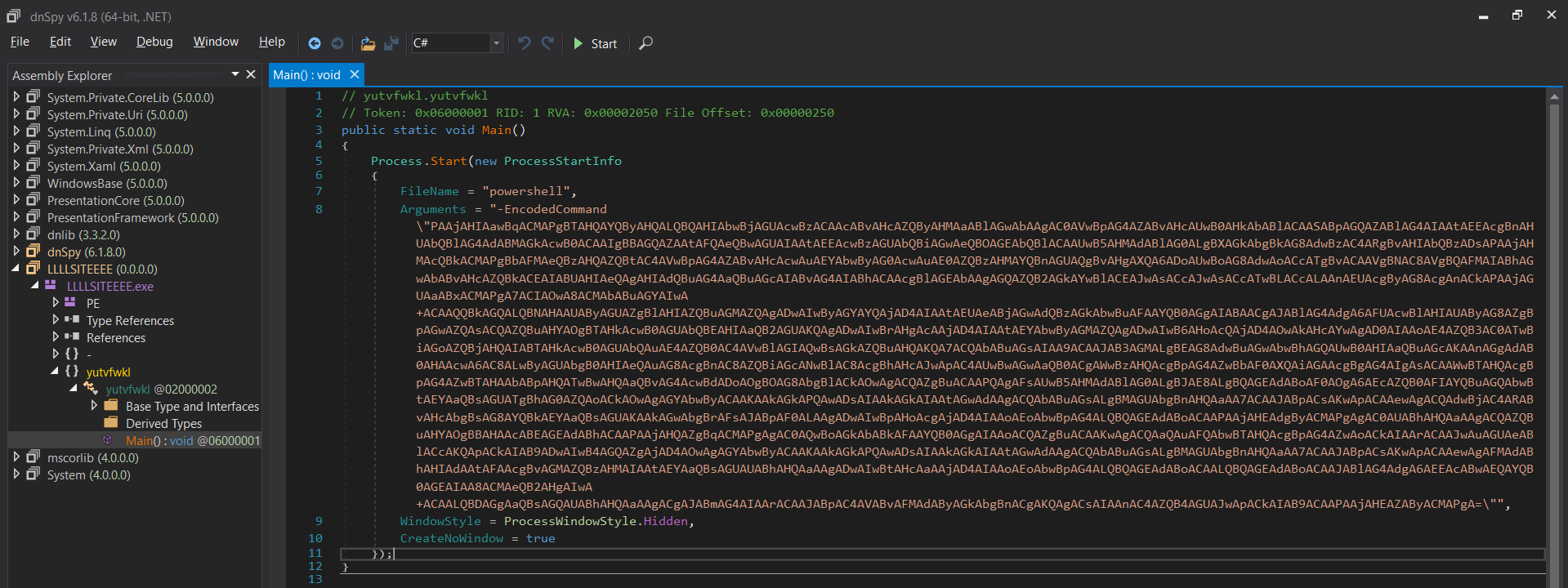Image resolution: width=1568 pixels, height=588 pixels.
Task: Click the PE node icon
Action: (x=70, y=302)
